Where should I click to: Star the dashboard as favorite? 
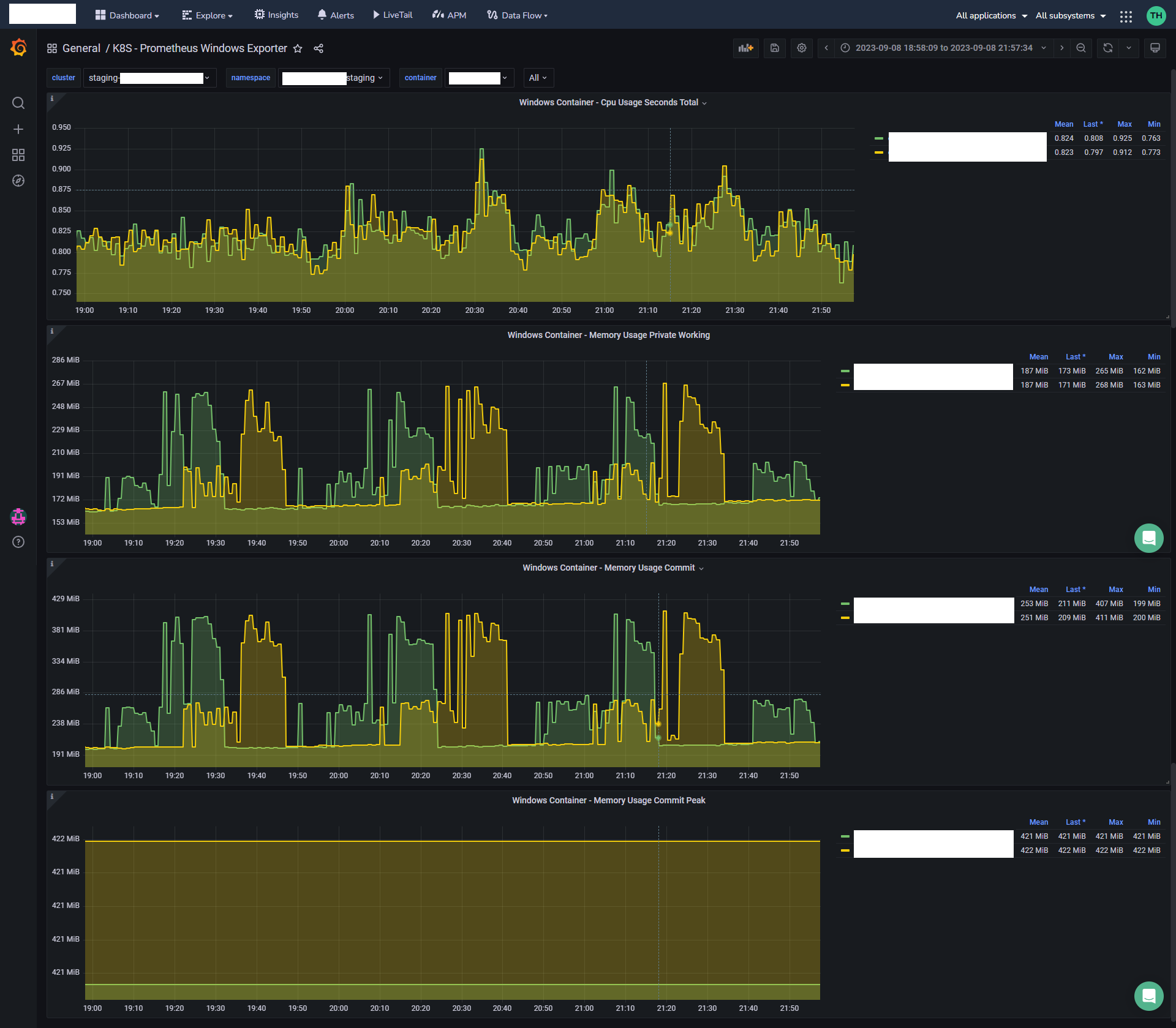298,48
